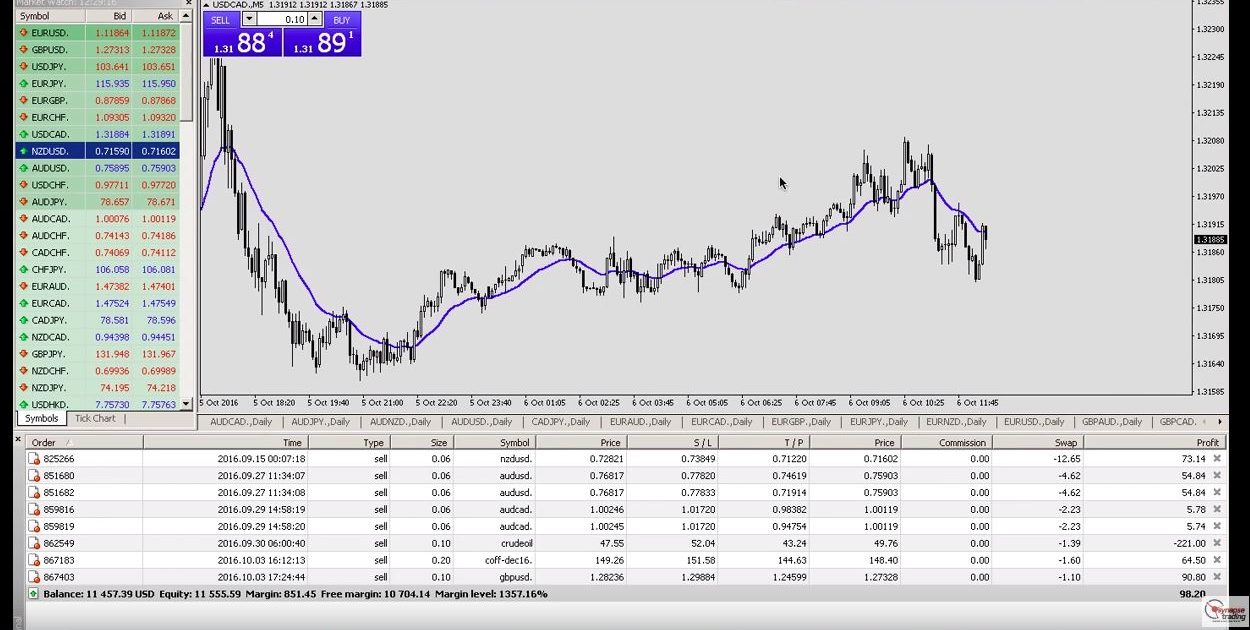Collapse one-click trading via triangle beside USDCAD title
1250x630 pixels.
tap(206, 5)
